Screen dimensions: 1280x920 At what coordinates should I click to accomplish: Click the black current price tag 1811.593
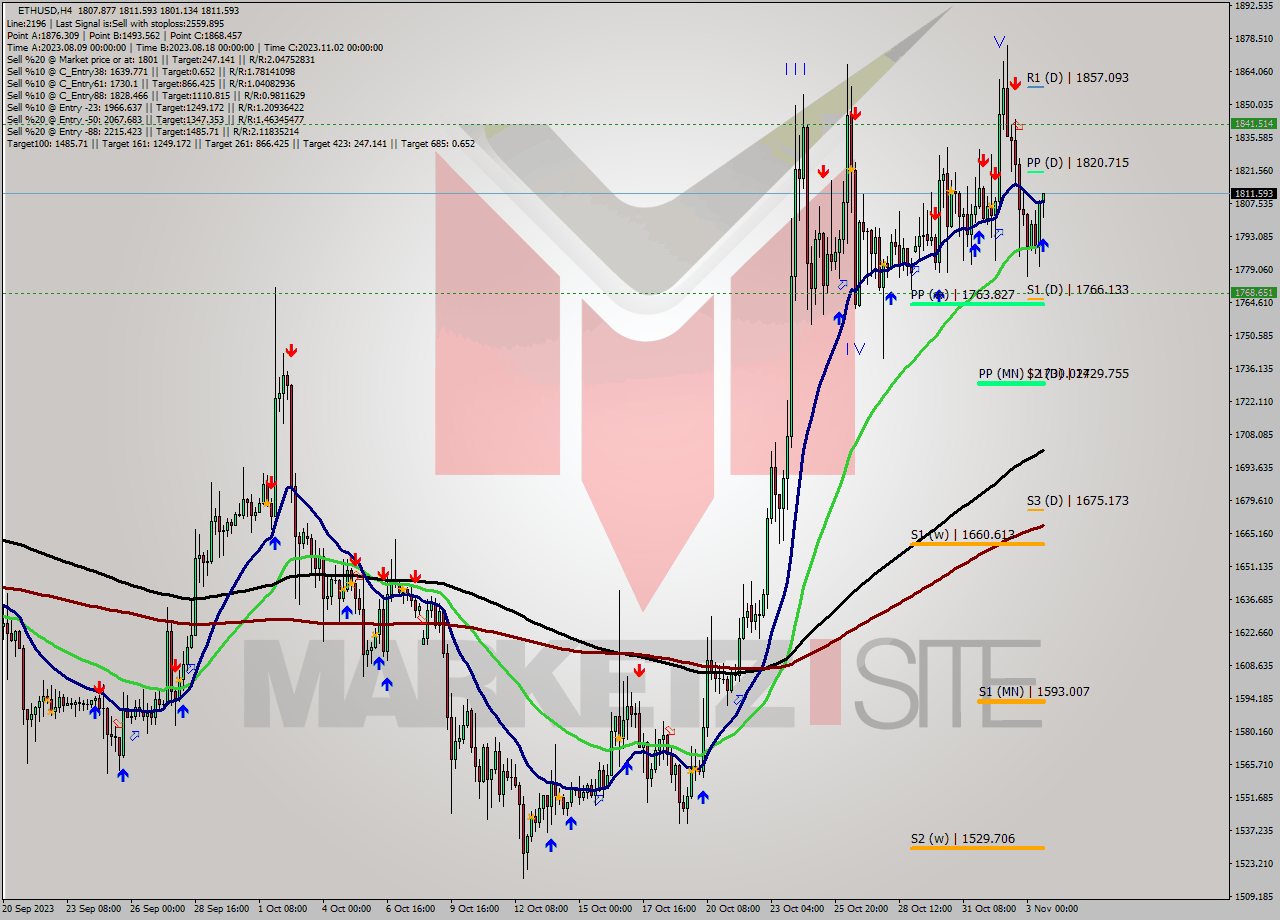[1253, 193]
